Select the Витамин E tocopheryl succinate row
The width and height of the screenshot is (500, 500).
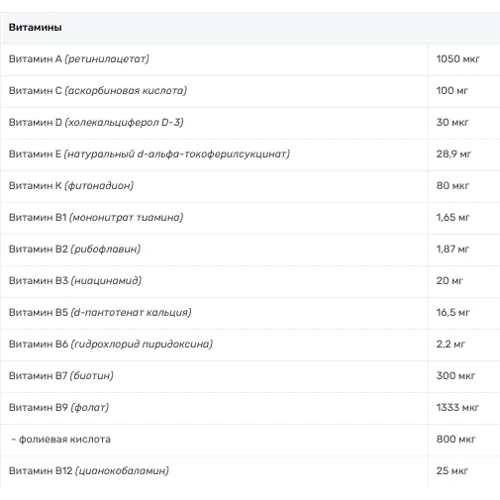coord(250,154)
